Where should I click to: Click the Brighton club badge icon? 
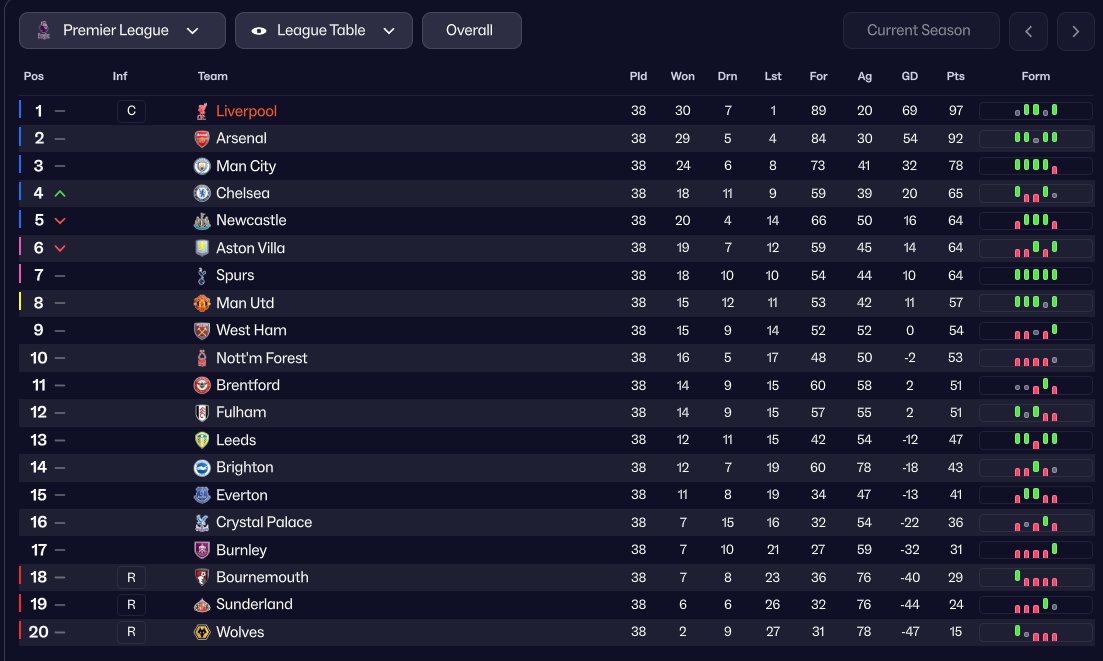coord(202,467)
